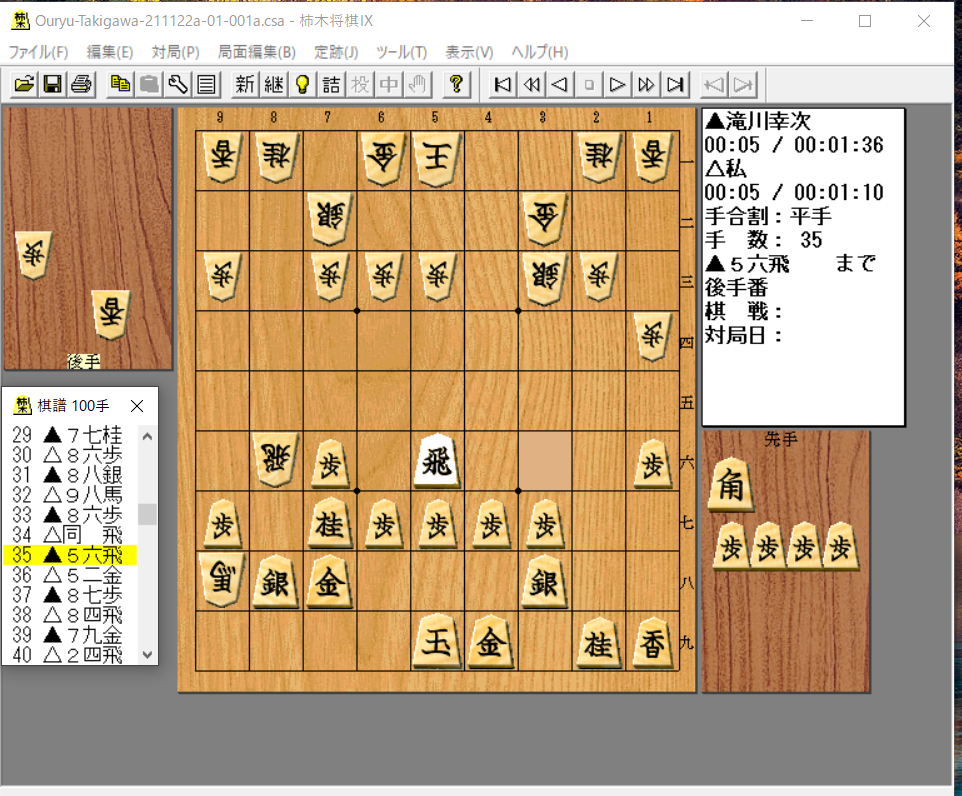Rewind several moves back
The image size is (962, 796).
click(531, 84)
